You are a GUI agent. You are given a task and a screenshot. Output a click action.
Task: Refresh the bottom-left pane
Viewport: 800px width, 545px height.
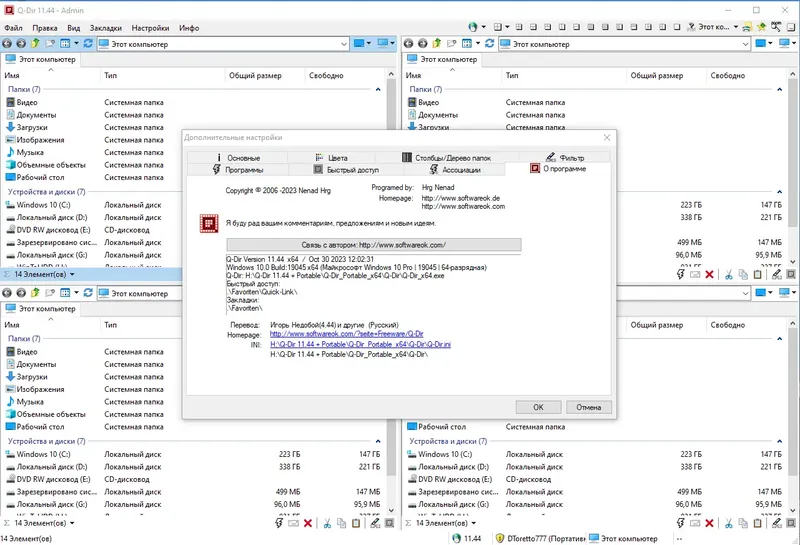click(x=88, y=293)
